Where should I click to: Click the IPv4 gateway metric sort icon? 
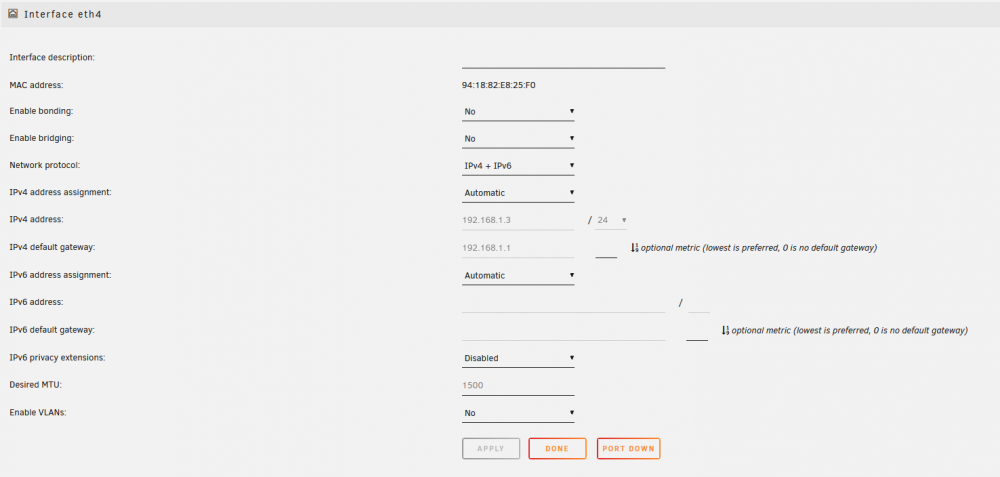pos(635,247)
